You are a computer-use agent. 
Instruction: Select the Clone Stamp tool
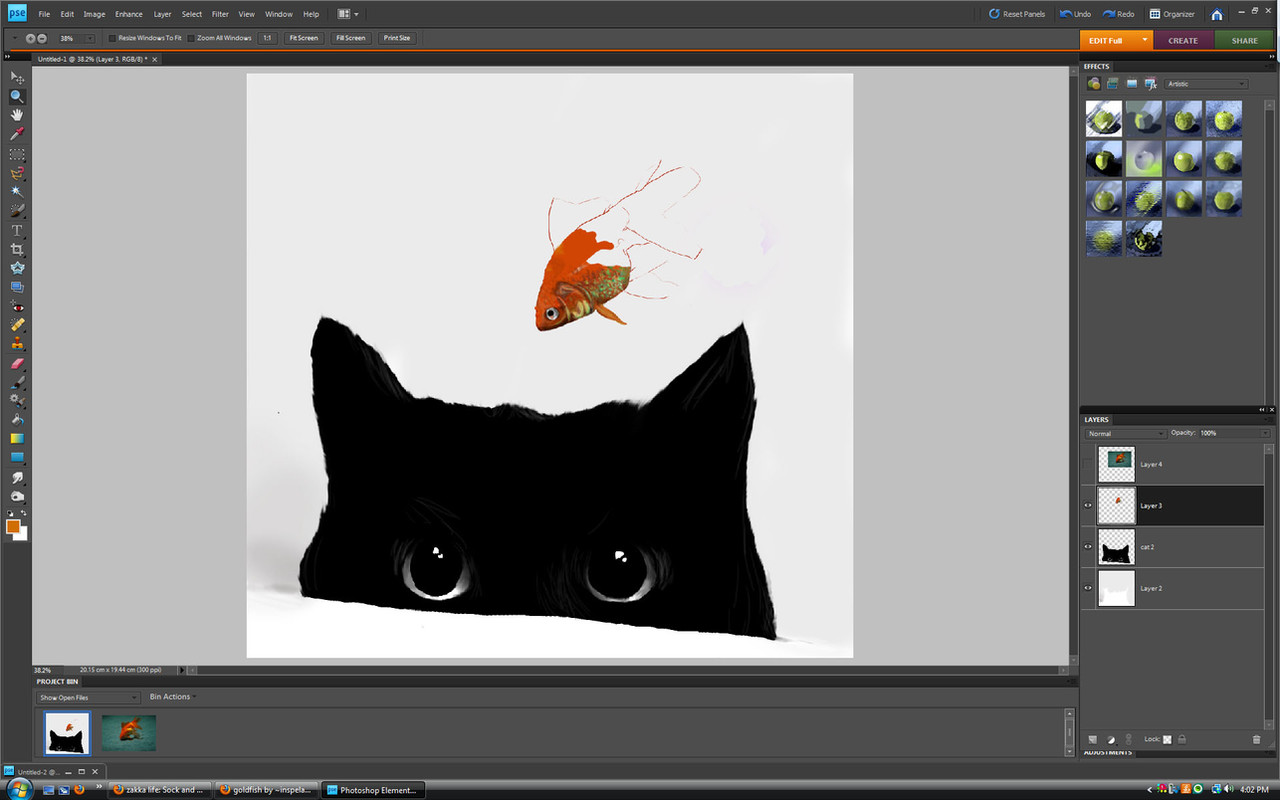[x=17, y=344]
